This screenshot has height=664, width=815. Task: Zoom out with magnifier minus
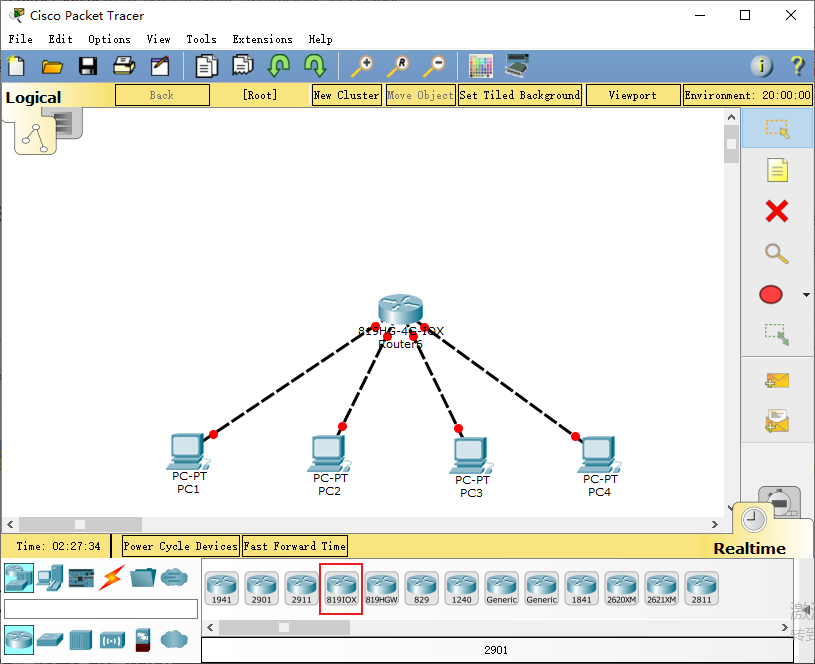434,67
